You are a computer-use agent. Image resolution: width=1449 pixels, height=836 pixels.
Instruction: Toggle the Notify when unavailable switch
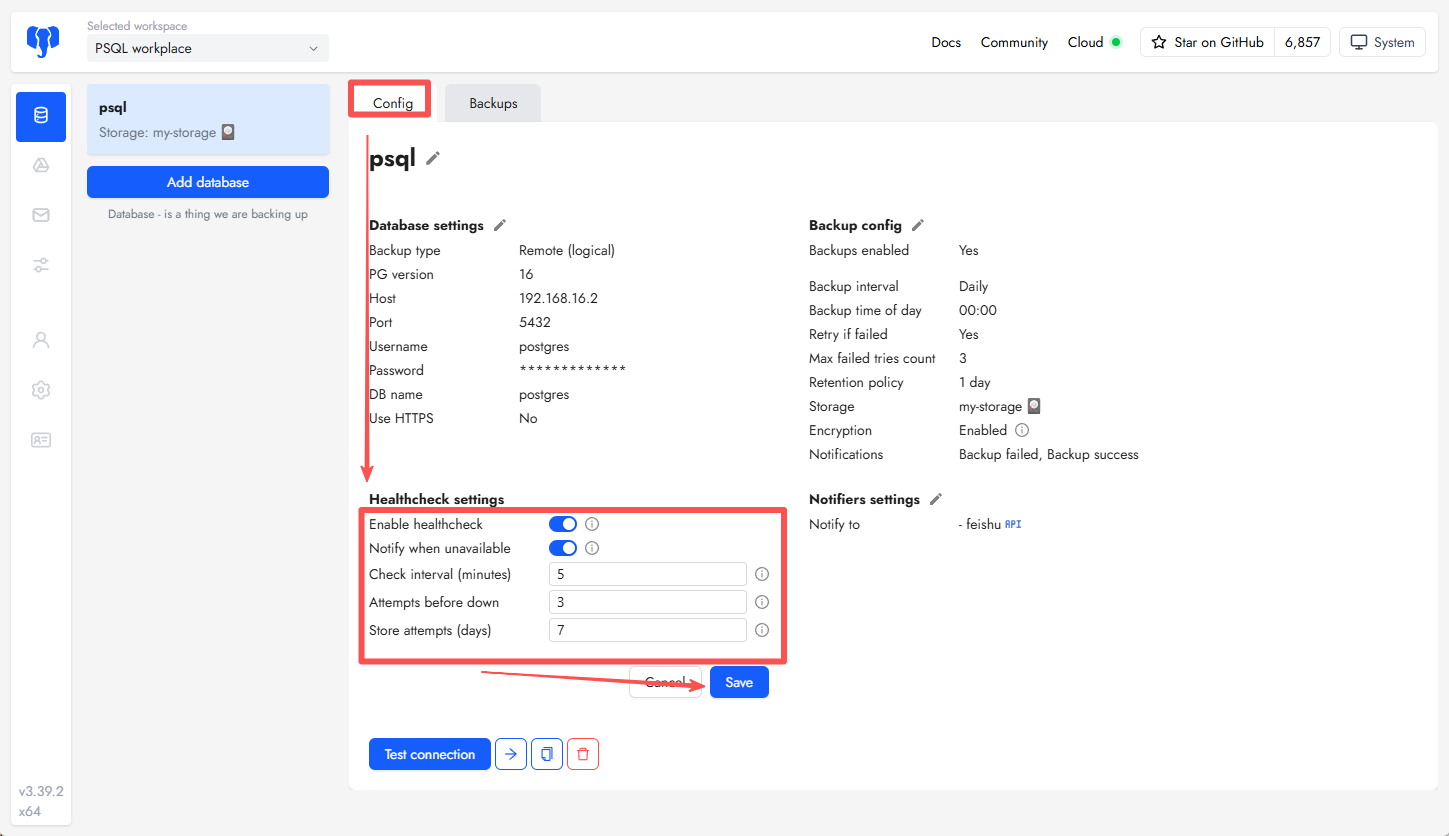563,548
